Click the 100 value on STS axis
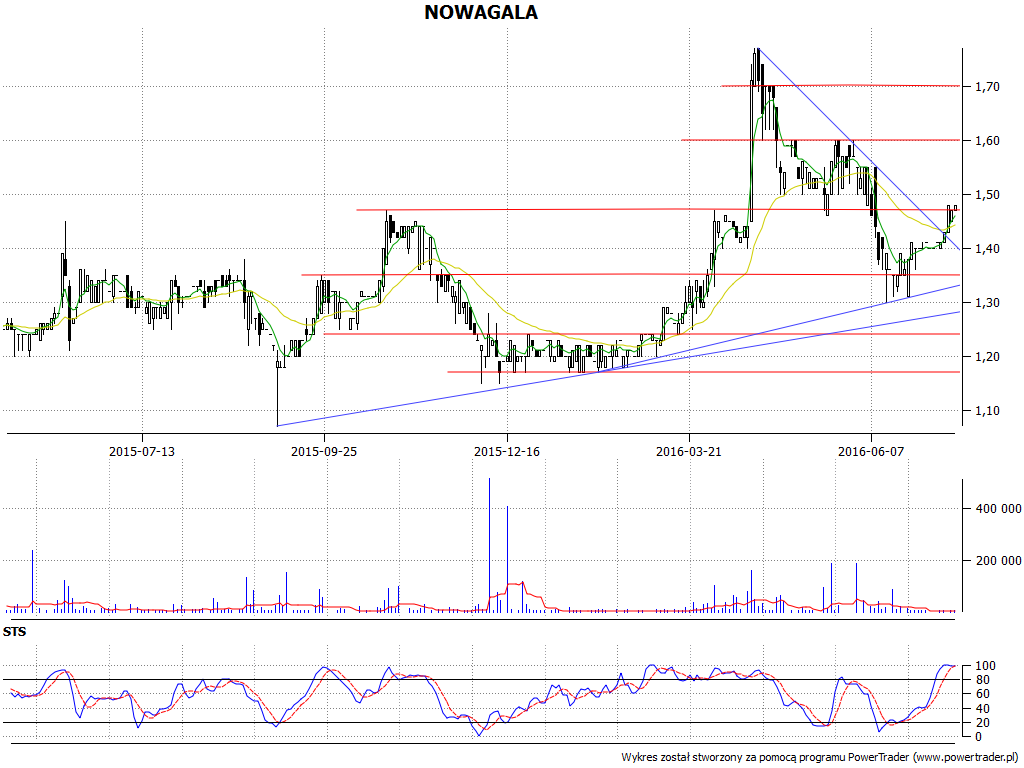 [x=985, y=666]
